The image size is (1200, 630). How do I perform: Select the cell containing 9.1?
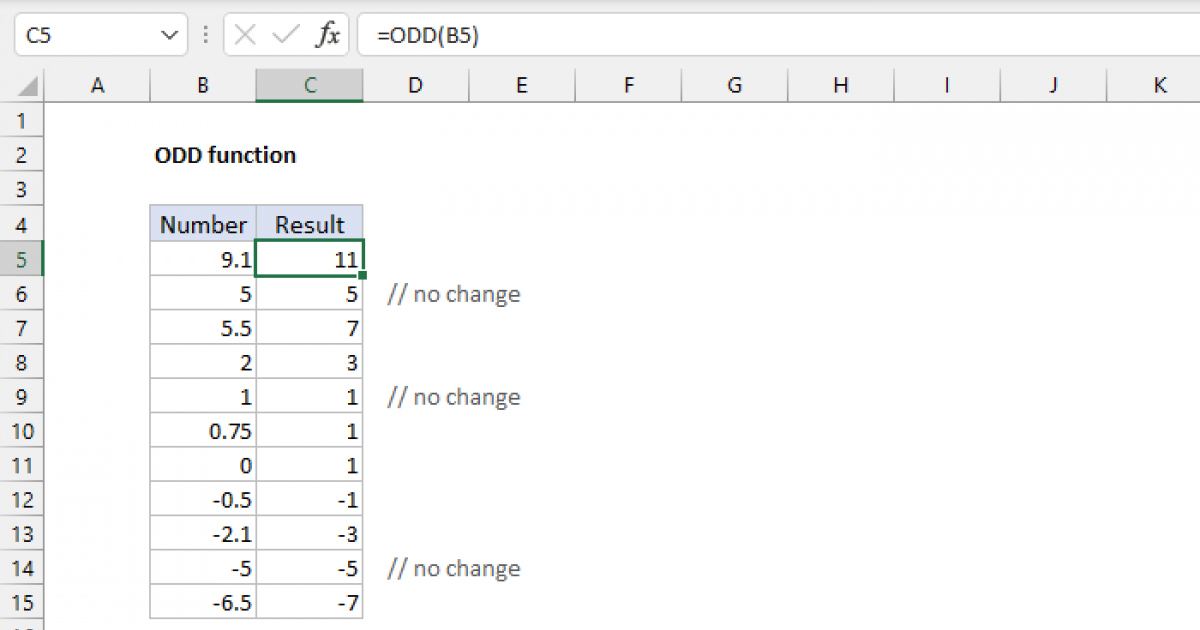tap(202, 258)
